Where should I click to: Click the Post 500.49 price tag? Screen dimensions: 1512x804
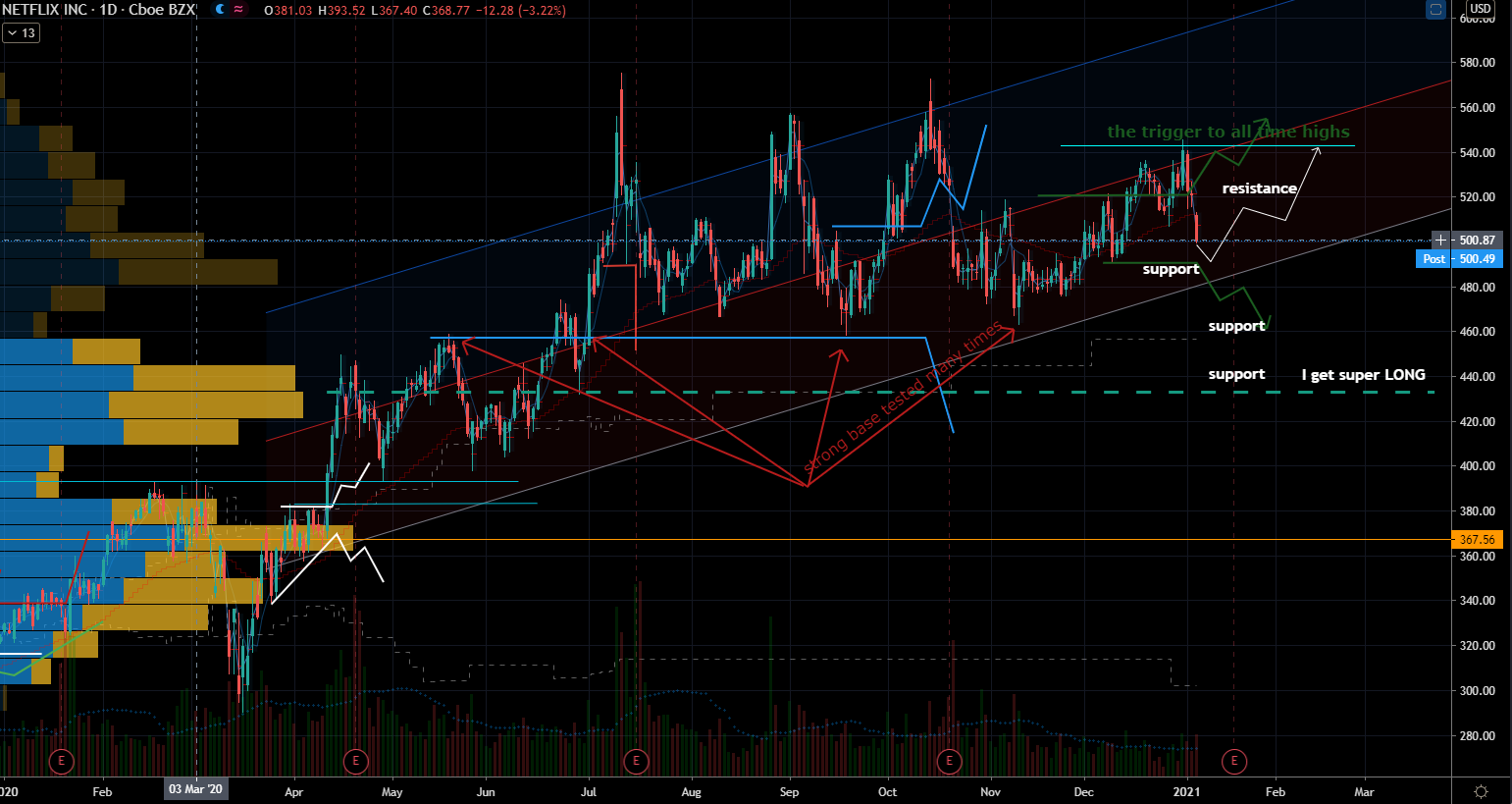[x=1458, y=259]
